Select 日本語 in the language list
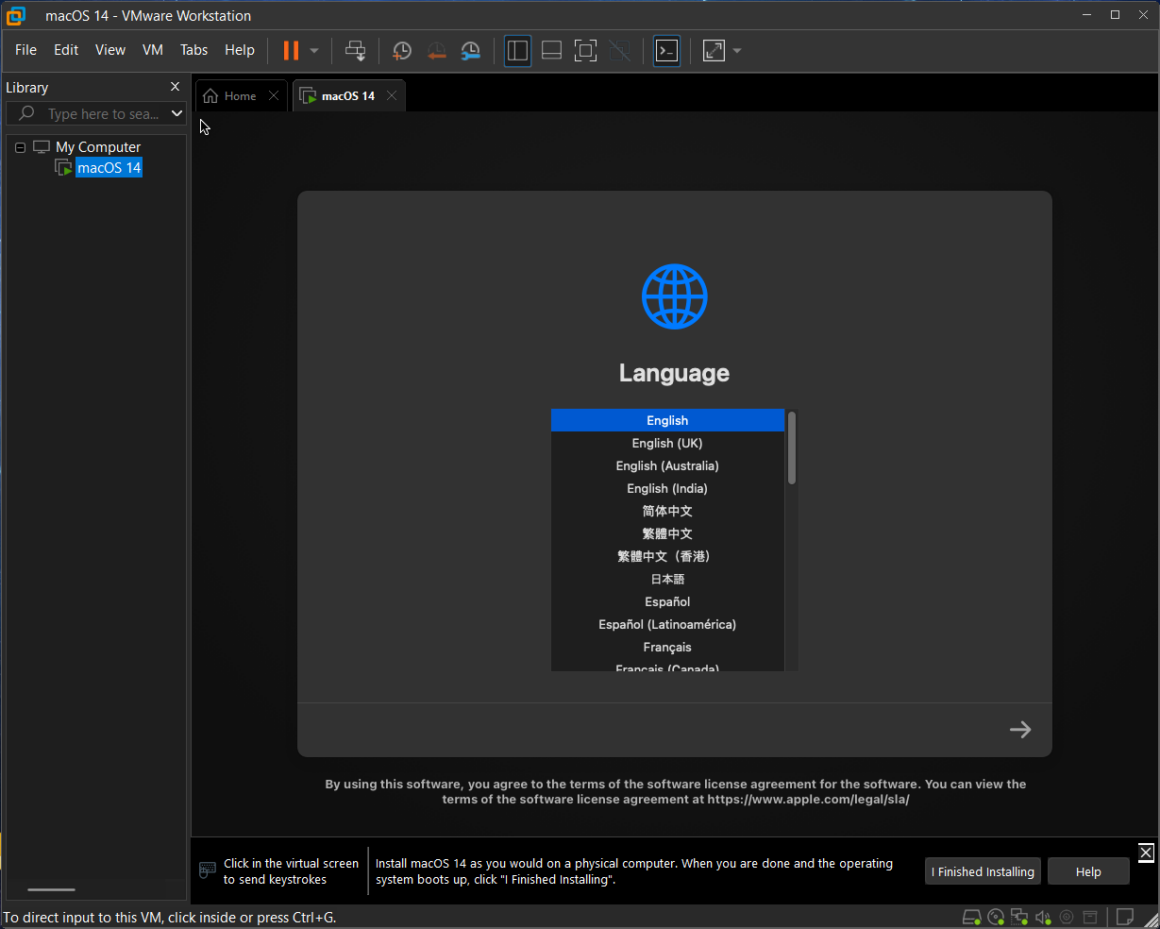 [667, 579]
